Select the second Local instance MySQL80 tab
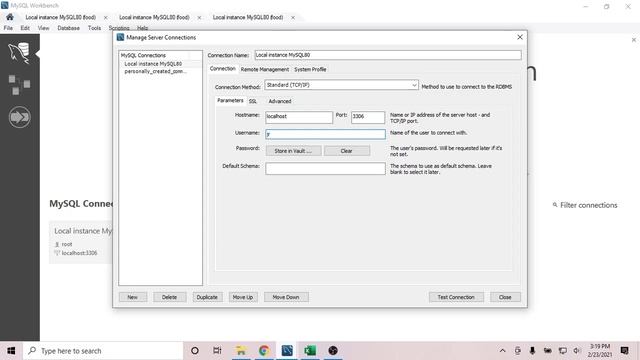640x360 pixels. pyautogui.click(x=154, y=18)
